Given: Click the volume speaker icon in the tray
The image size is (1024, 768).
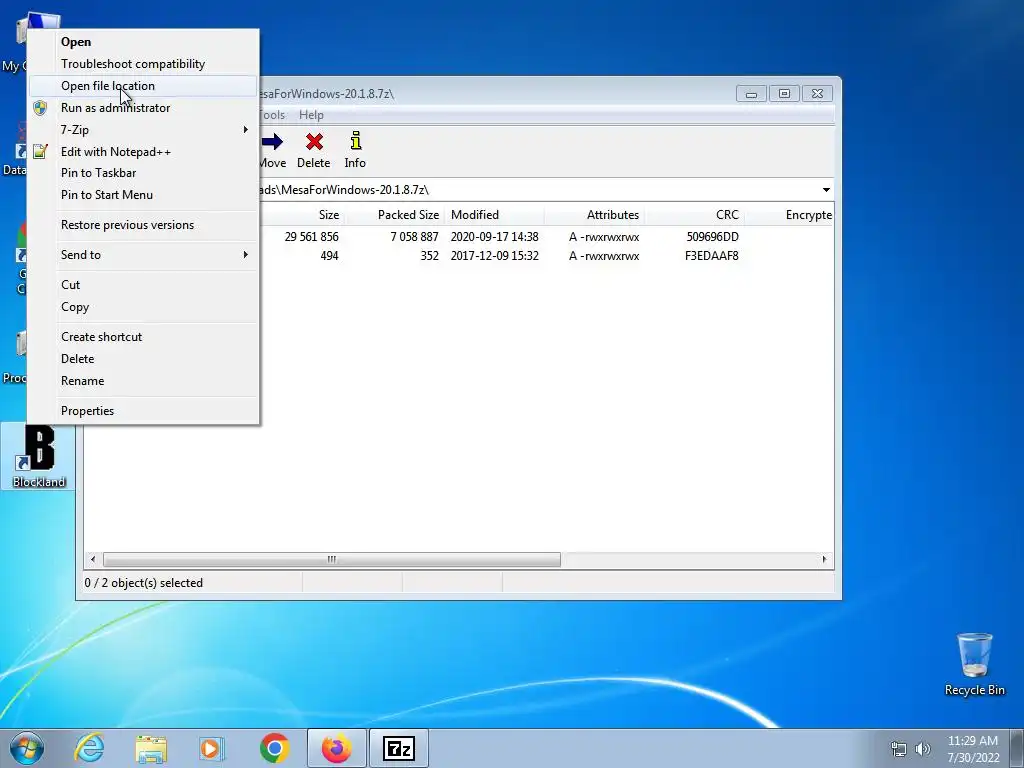Looking at the screenshot, I should [x=922, y=749].
